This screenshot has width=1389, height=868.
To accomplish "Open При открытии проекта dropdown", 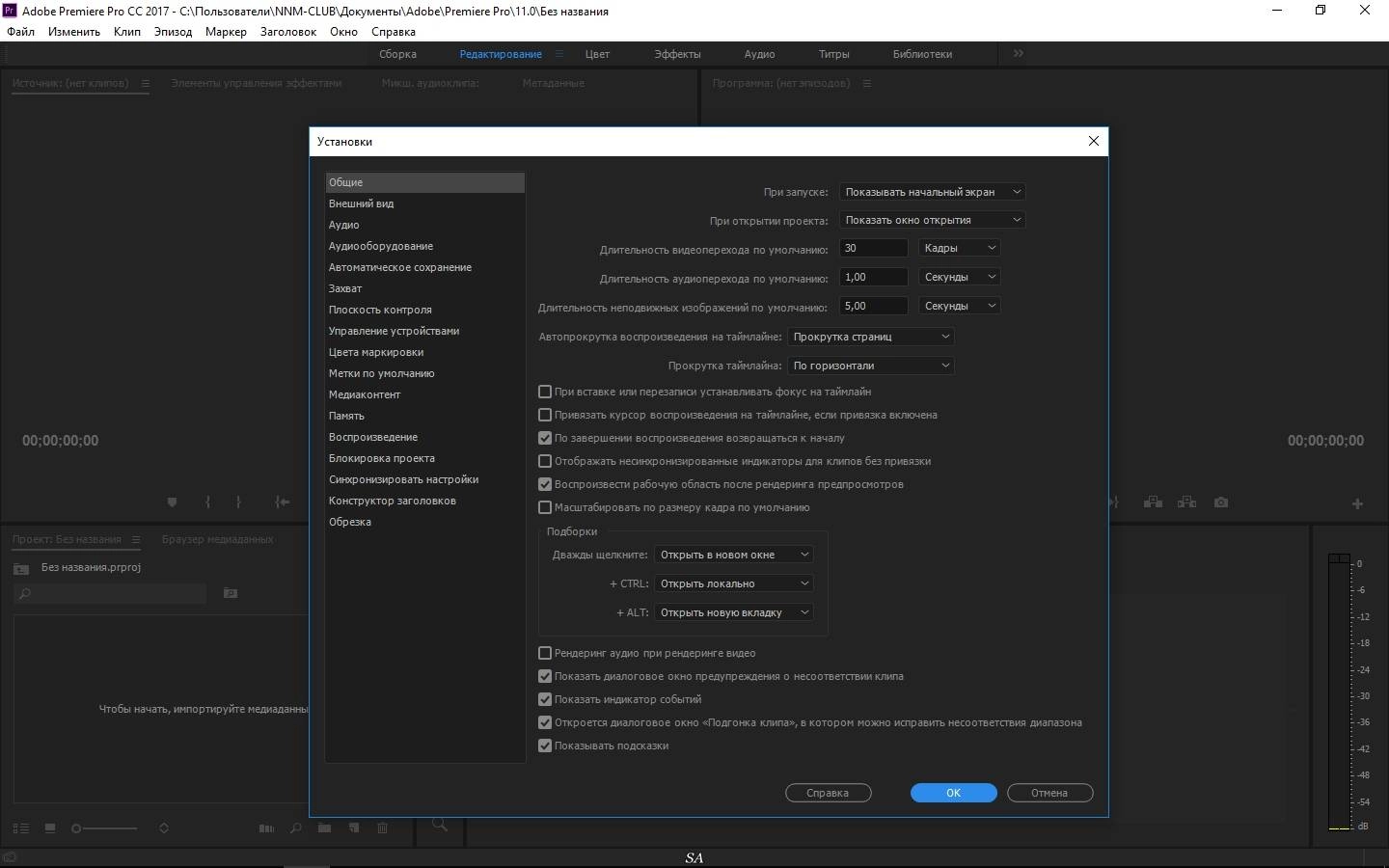I will point(932,220).
